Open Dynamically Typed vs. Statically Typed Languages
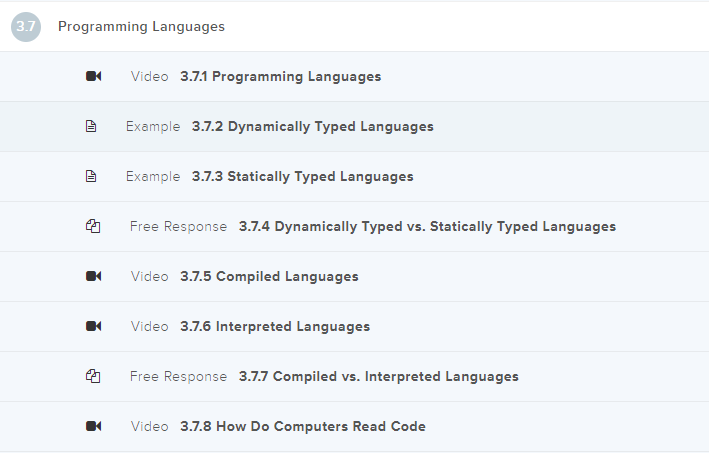This screenshot has height=453, width=709. pyautogui.click(x=427, y=227)
